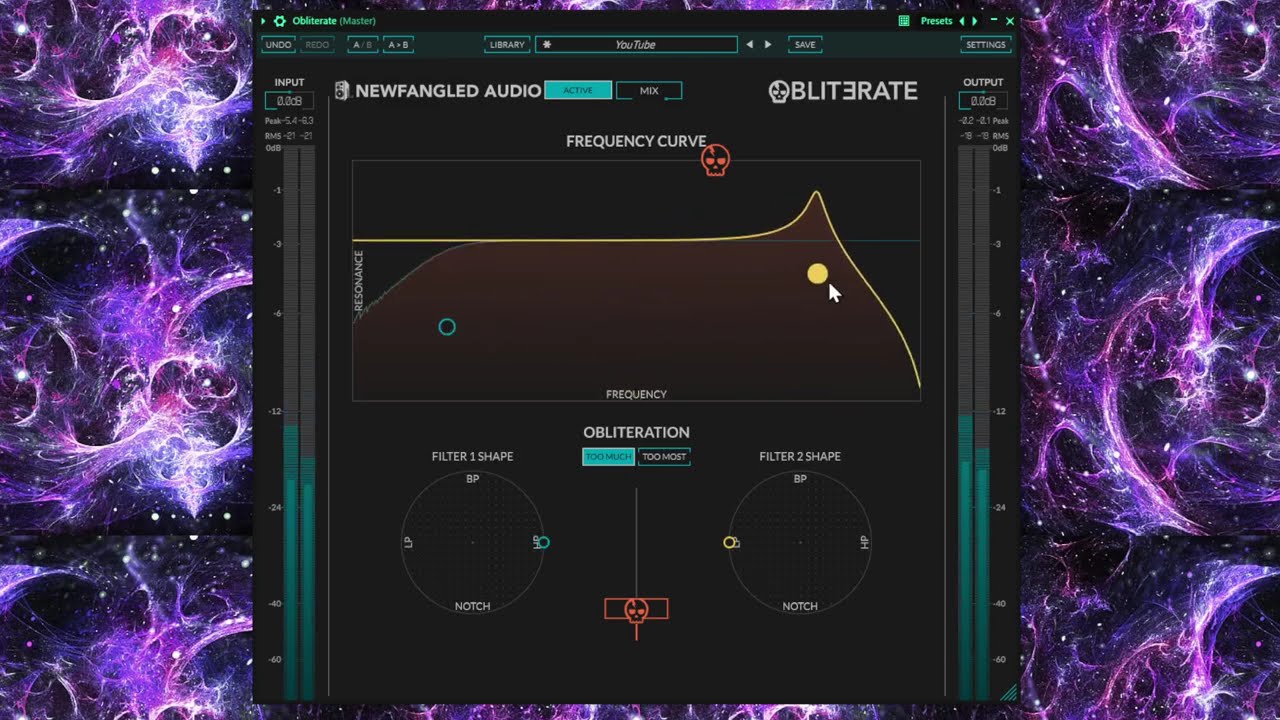Select the TOO MOST obliteration mode

tap(664, 457)
